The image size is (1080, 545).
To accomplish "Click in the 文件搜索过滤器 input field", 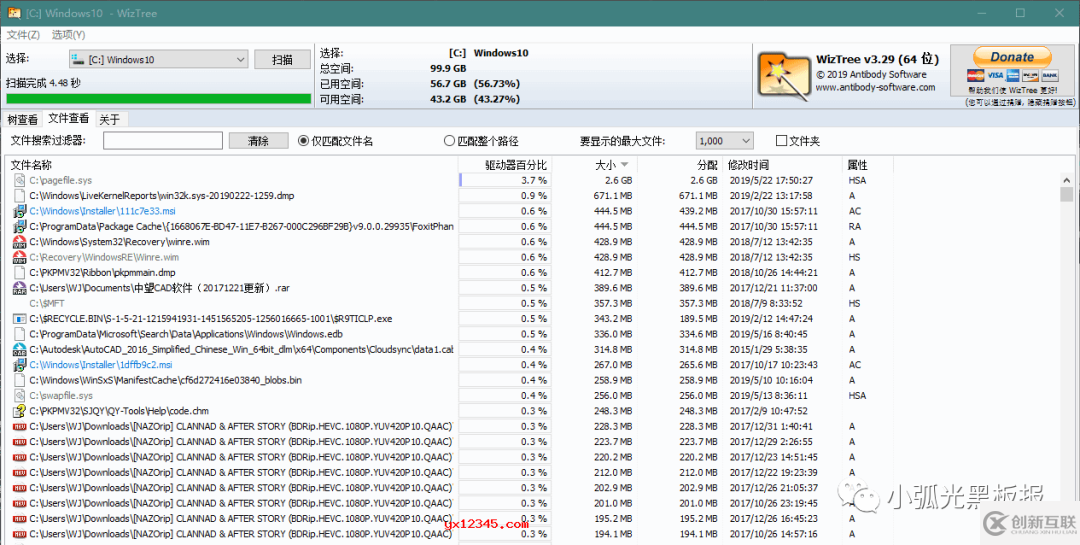I will pyautogui.click(x=163, y=141).
